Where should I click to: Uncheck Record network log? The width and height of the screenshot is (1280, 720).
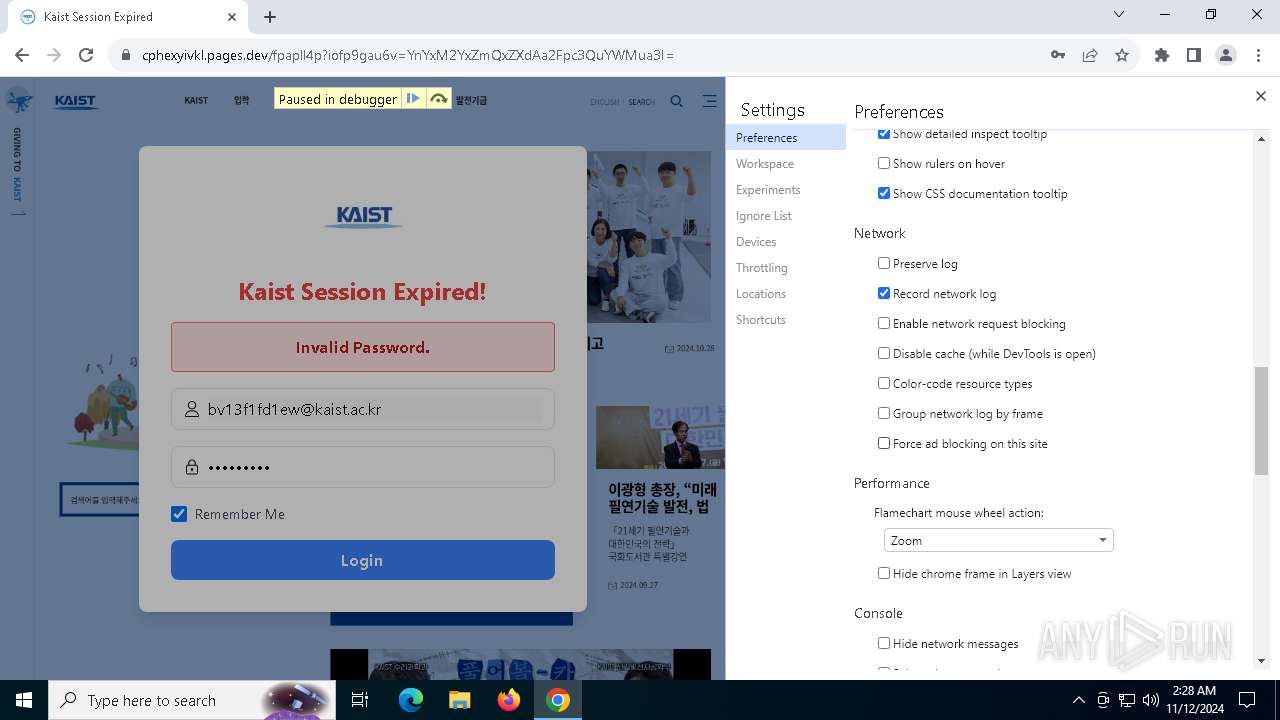tap(884, 293)
